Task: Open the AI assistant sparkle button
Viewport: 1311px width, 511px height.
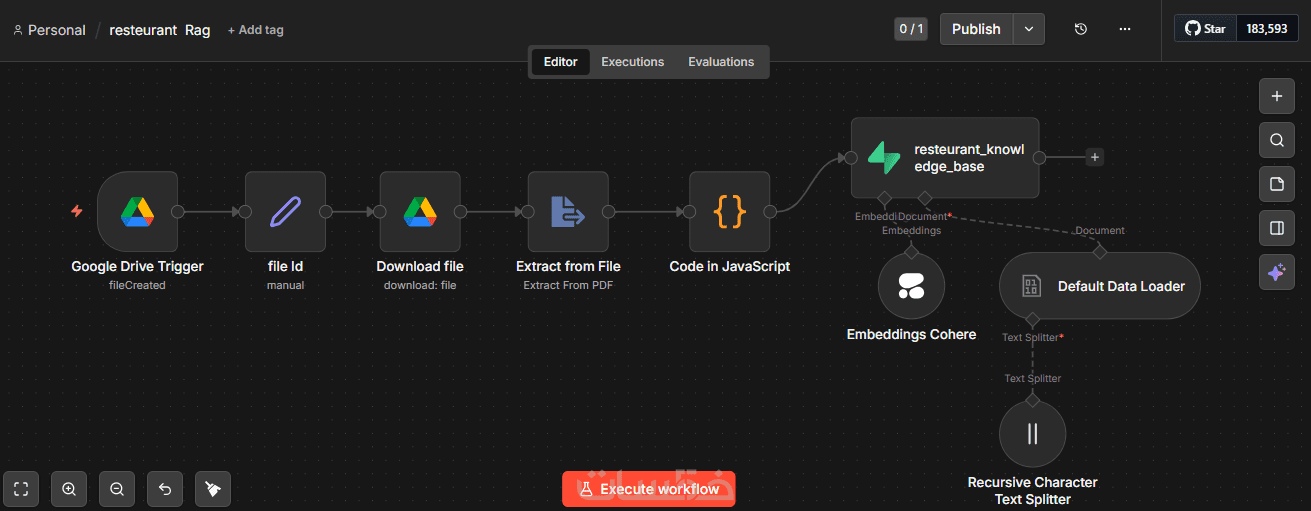Action: click(x=1276, y=272)
